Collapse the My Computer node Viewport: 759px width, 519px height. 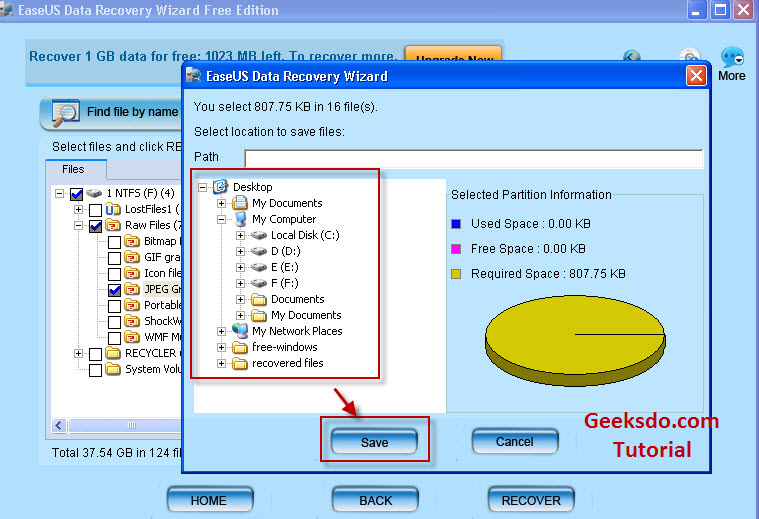point(221,219)
